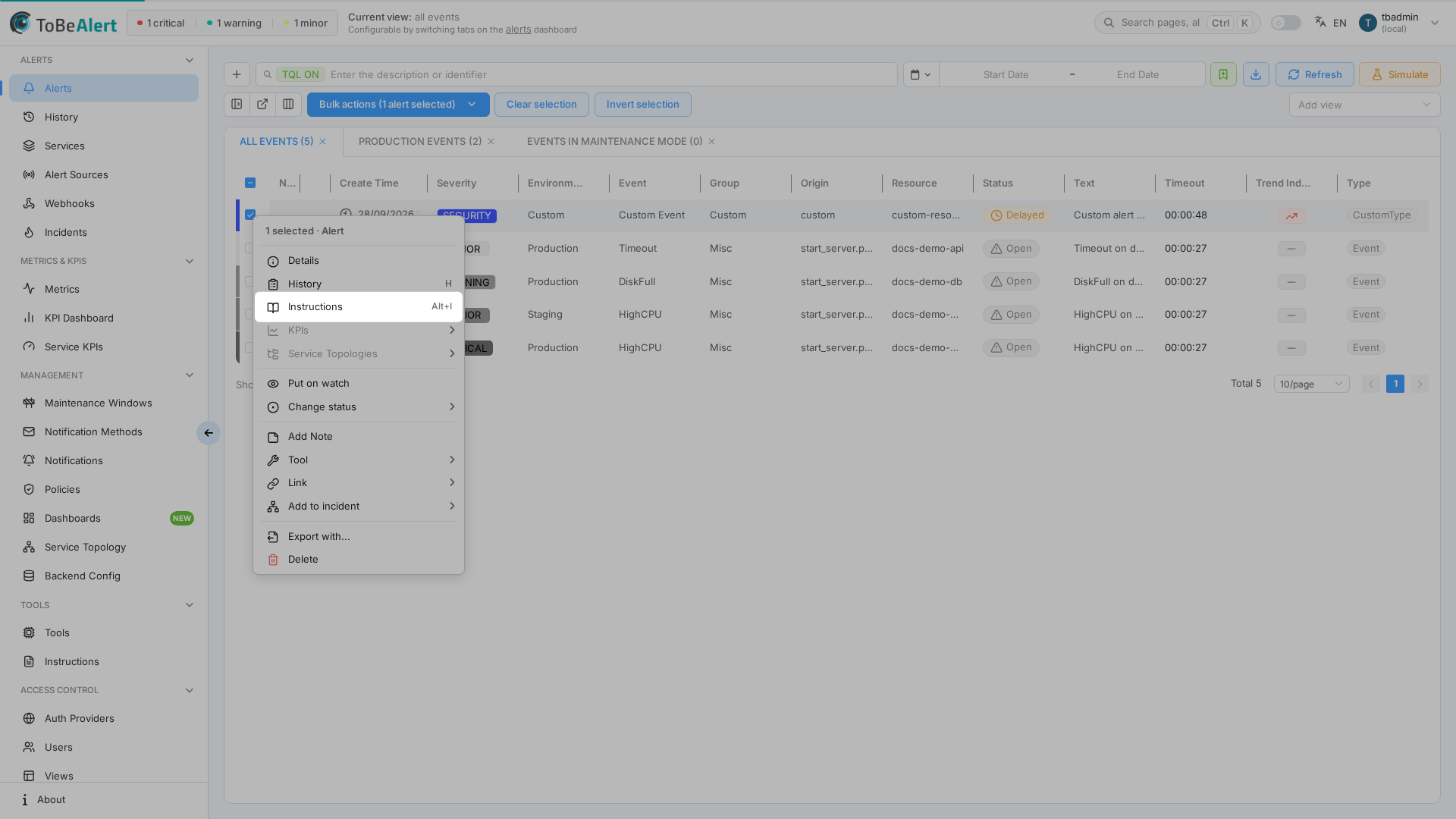
Task: Open Incidents in sidebar
Action: (104, 232)
